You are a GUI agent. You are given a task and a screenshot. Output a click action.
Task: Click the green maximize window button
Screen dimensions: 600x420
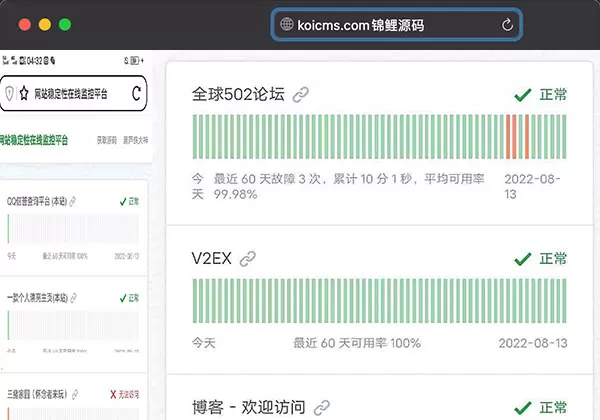[65, 24]
